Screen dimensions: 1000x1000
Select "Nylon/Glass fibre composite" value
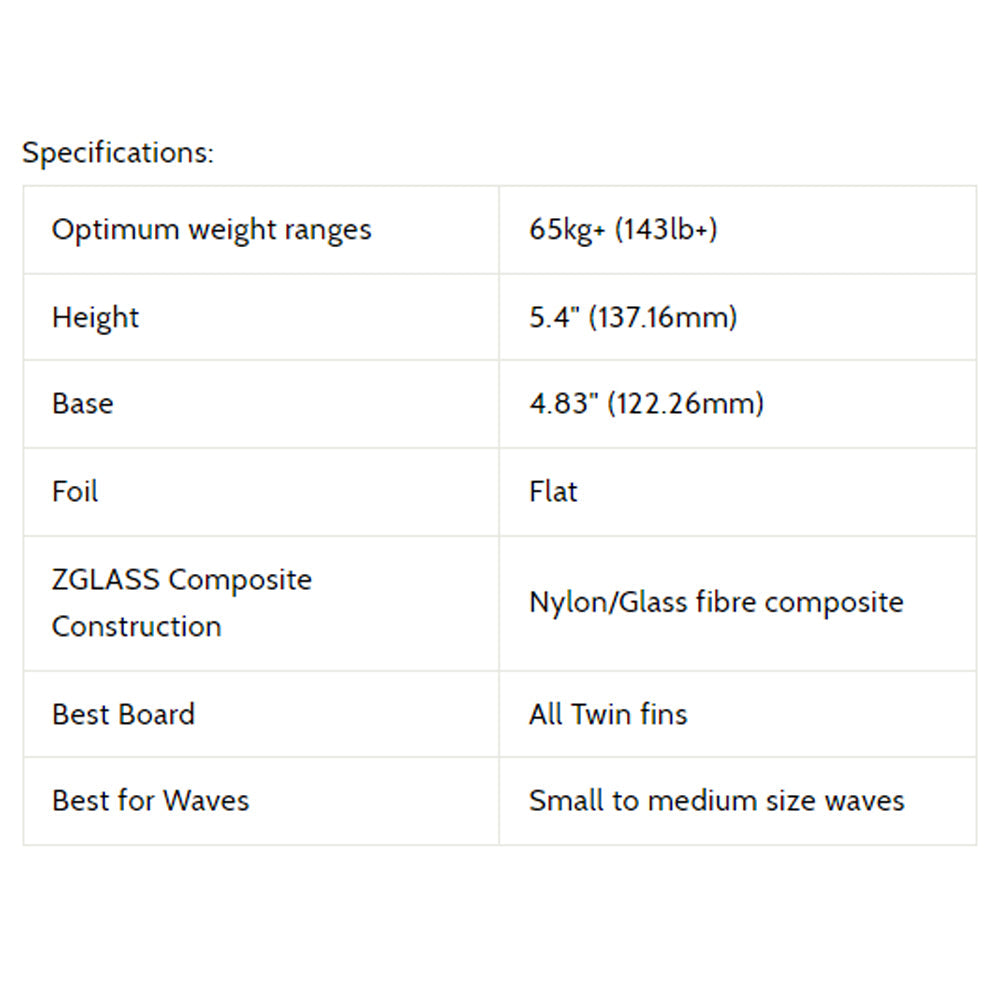point(715,603)
